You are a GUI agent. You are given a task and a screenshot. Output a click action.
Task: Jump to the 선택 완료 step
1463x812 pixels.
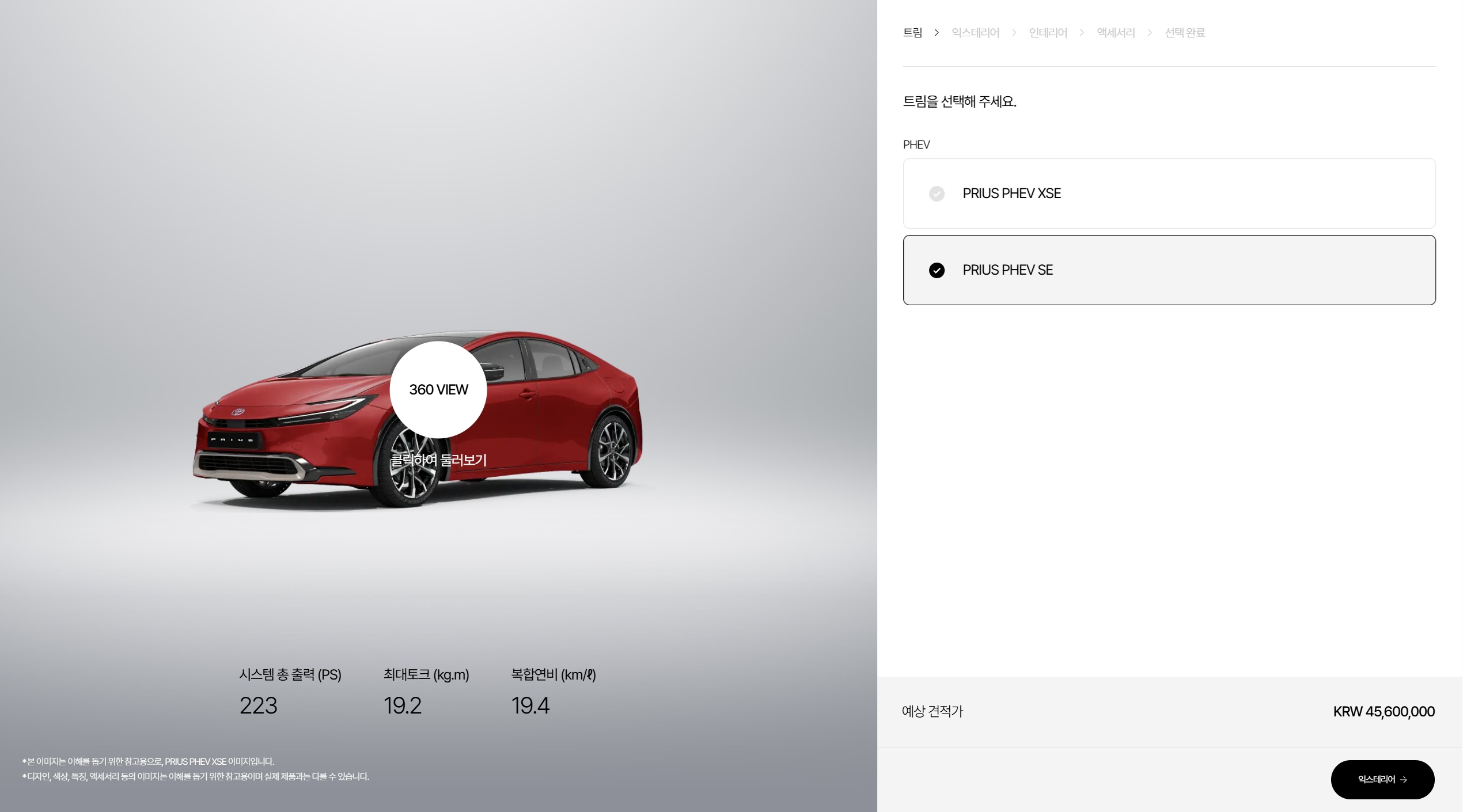coord(1185,33)
